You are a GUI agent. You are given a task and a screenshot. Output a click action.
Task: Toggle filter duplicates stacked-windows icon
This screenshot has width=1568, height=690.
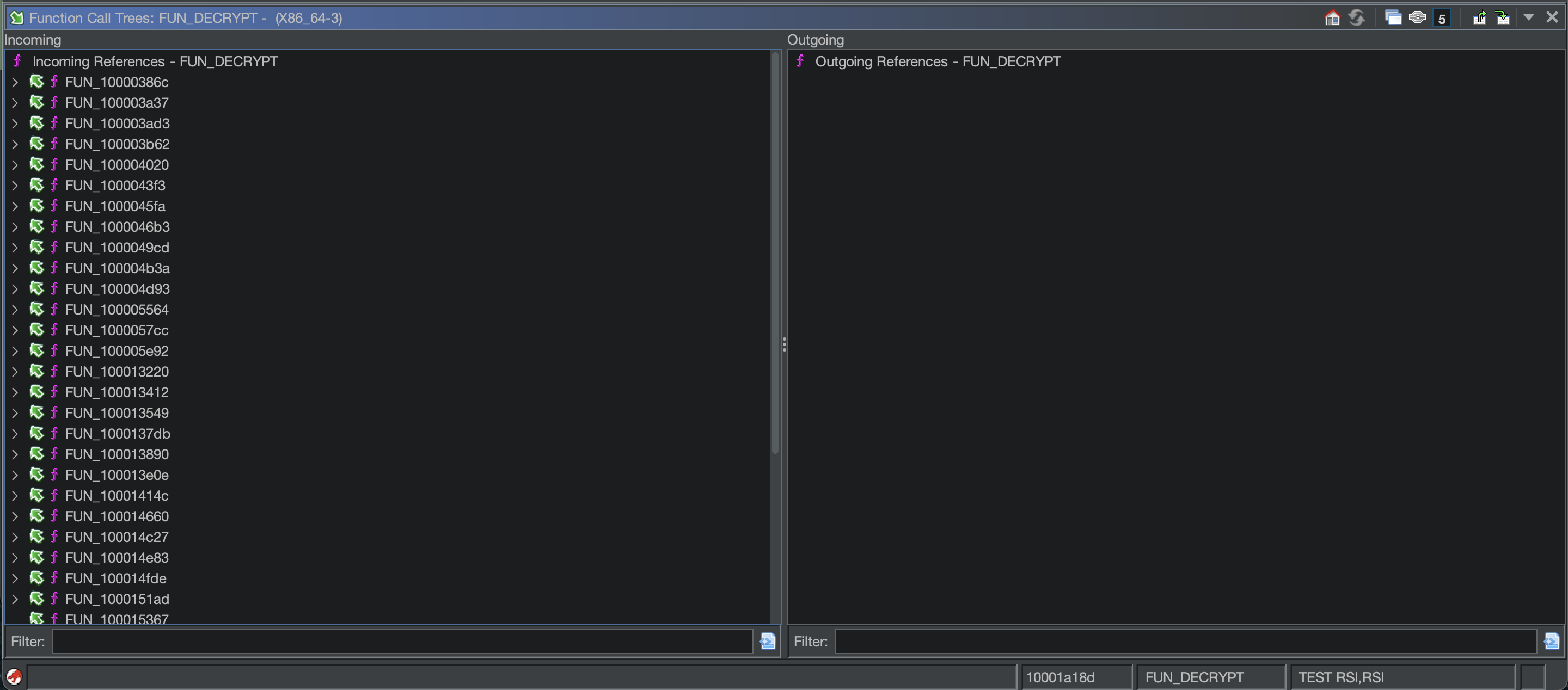(x=1393, y=17)
